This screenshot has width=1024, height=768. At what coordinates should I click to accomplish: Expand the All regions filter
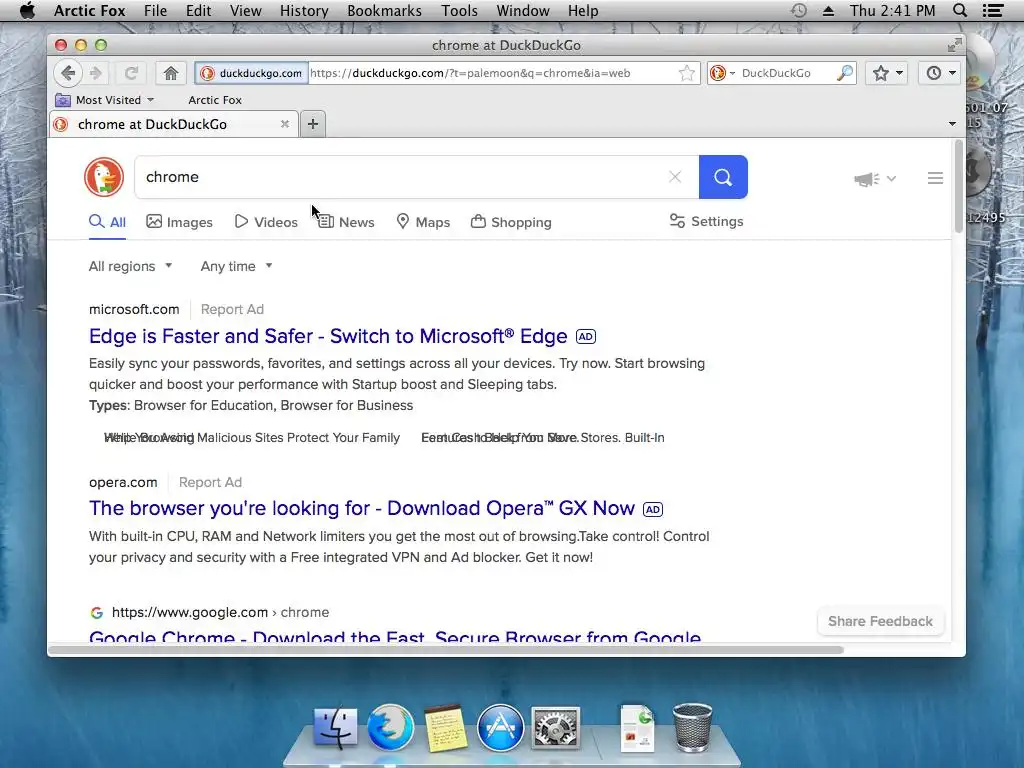pyautogui.click(x=130, y=266)
